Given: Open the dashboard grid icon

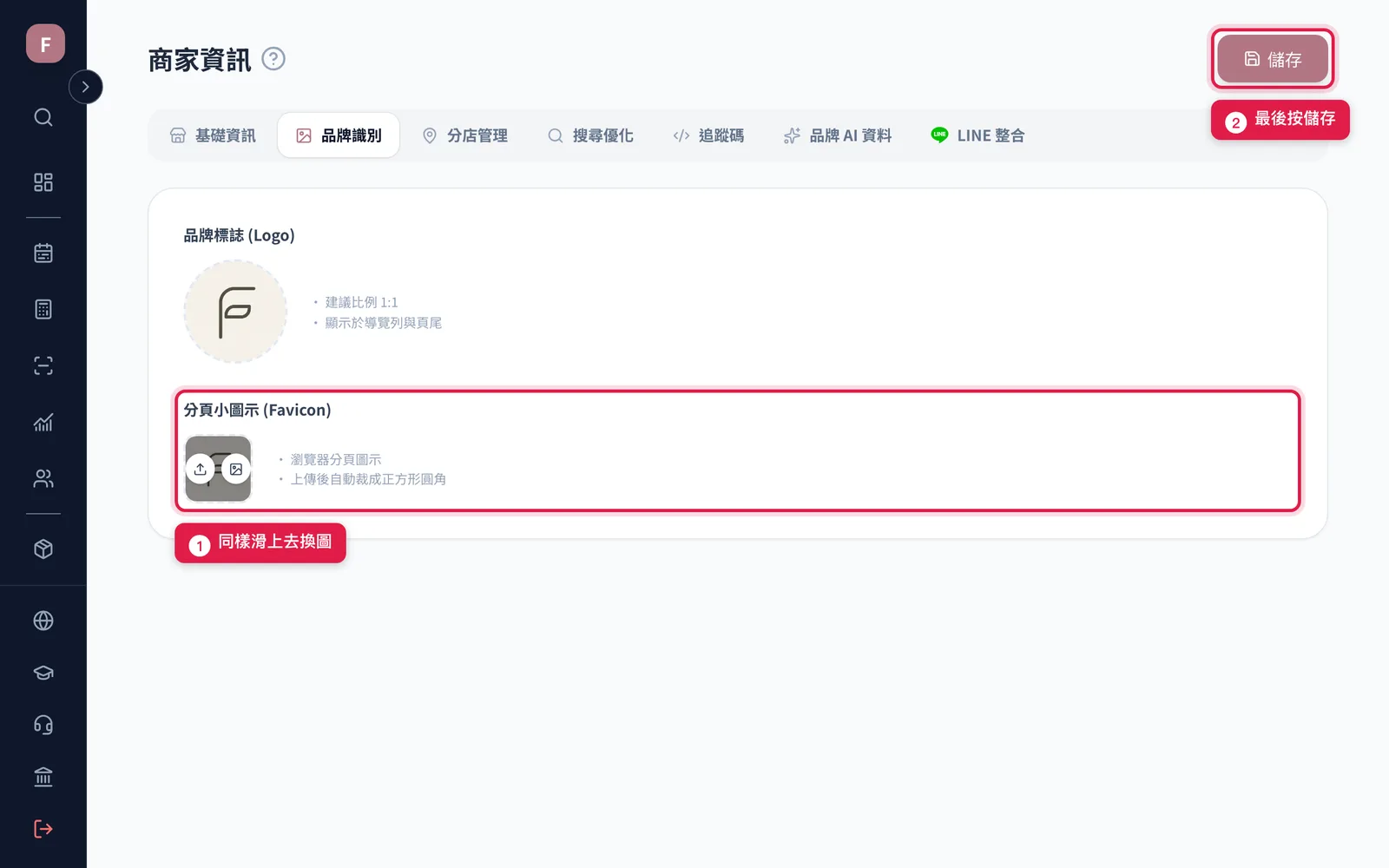Looking at the screenshot, I should click(43, 182).
